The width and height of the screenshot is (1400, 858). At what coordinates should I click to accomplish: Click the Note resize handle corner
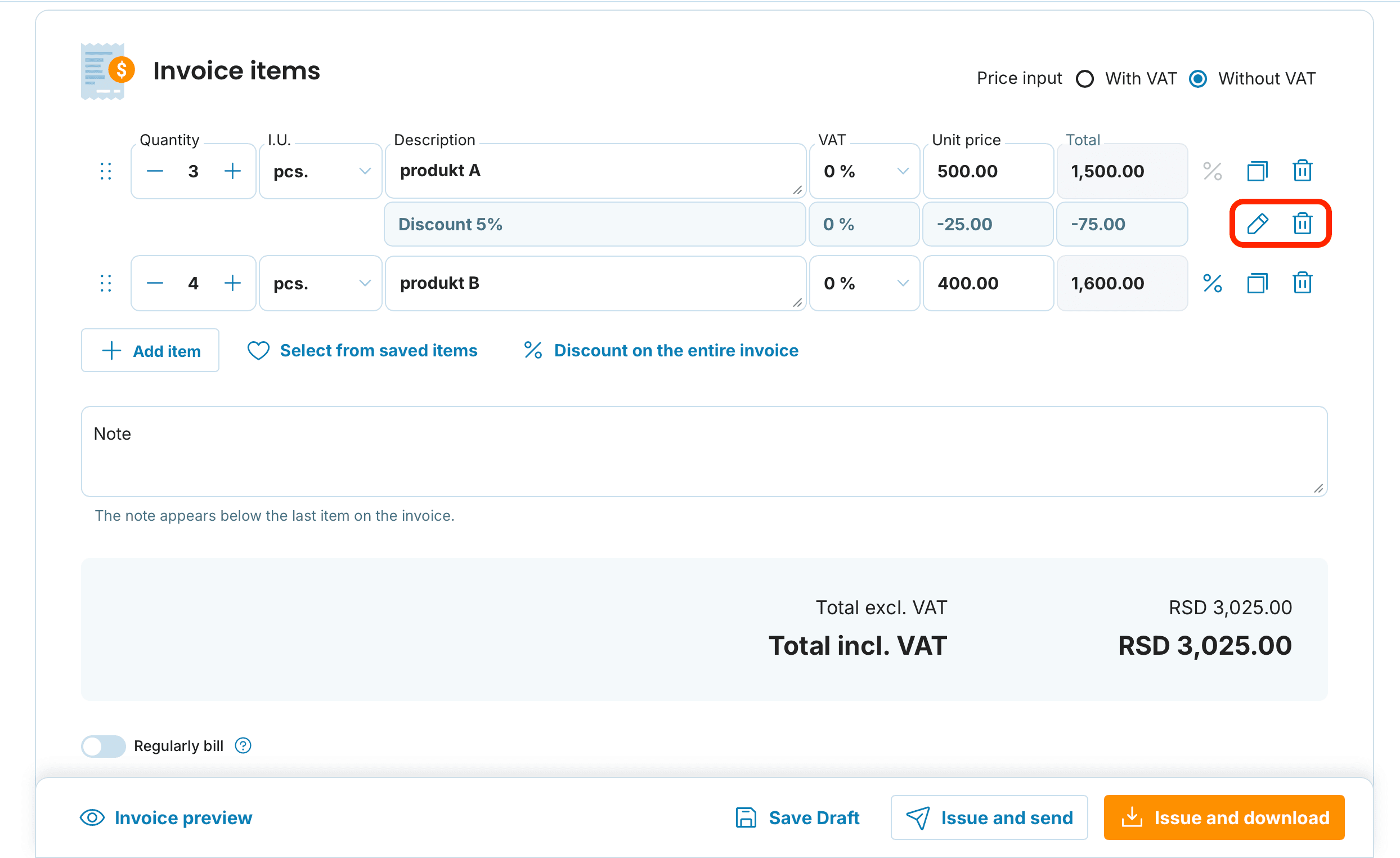(1319, 489)
